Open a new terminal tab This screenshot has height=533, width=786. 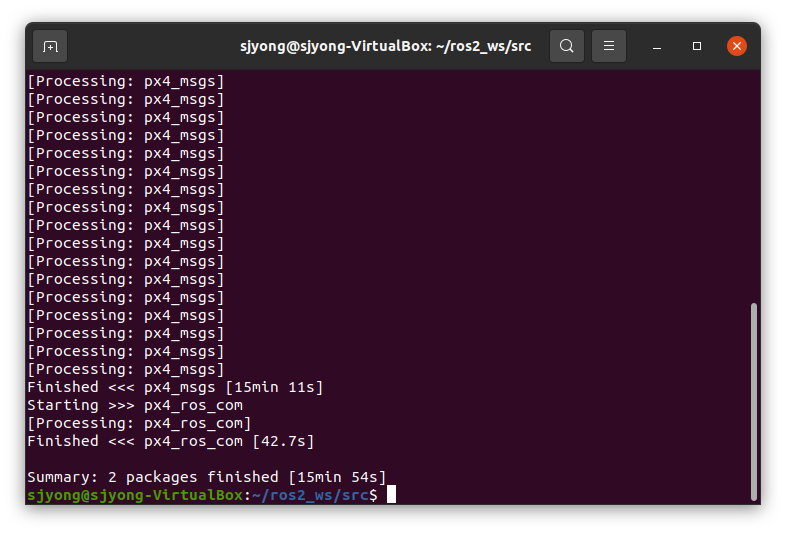tap(50, 46)
